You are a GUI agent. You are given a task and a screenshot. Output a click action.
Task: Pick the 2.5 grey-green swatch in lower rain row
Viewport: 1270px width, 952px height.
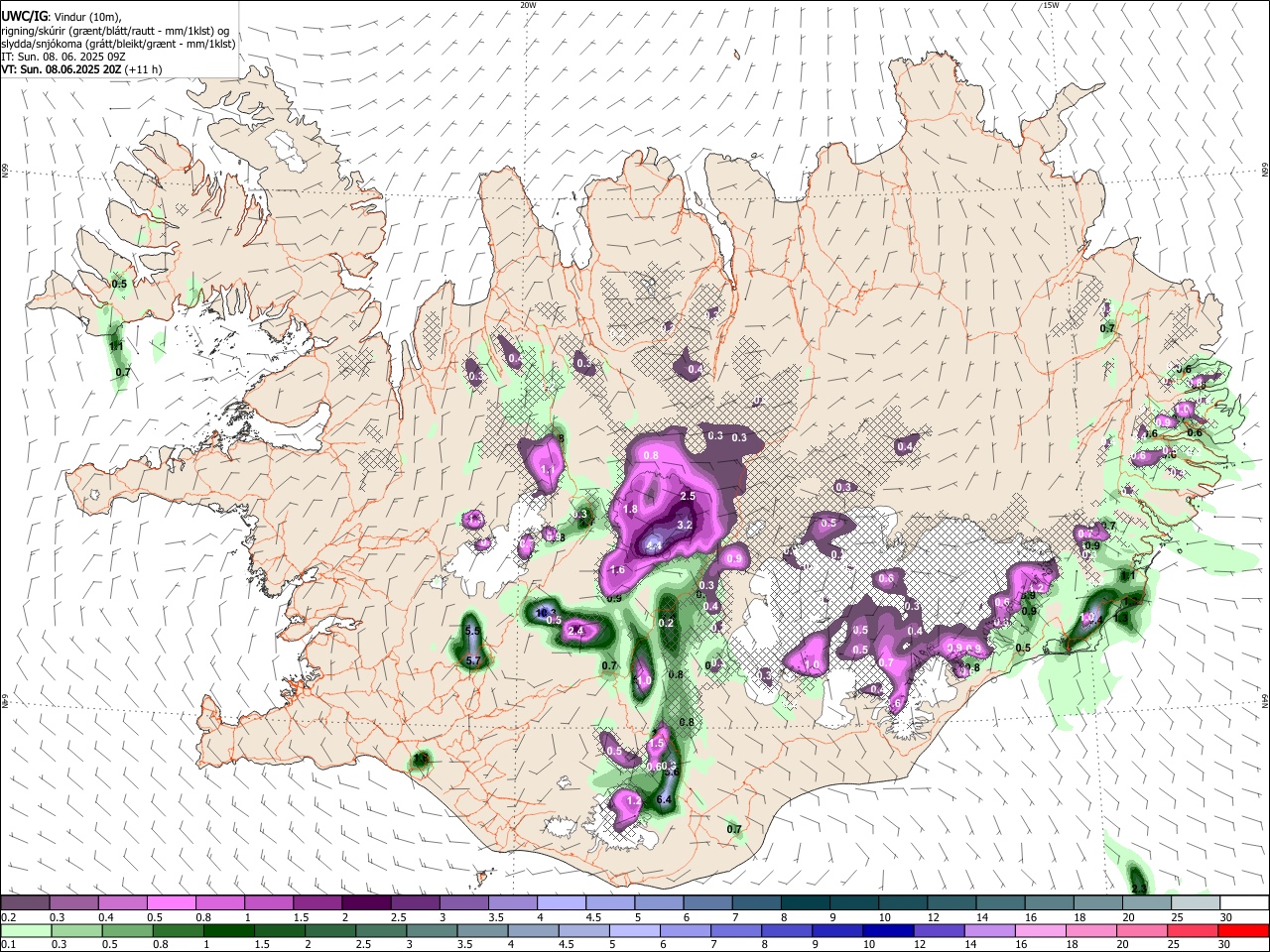[x=380, y=930]
